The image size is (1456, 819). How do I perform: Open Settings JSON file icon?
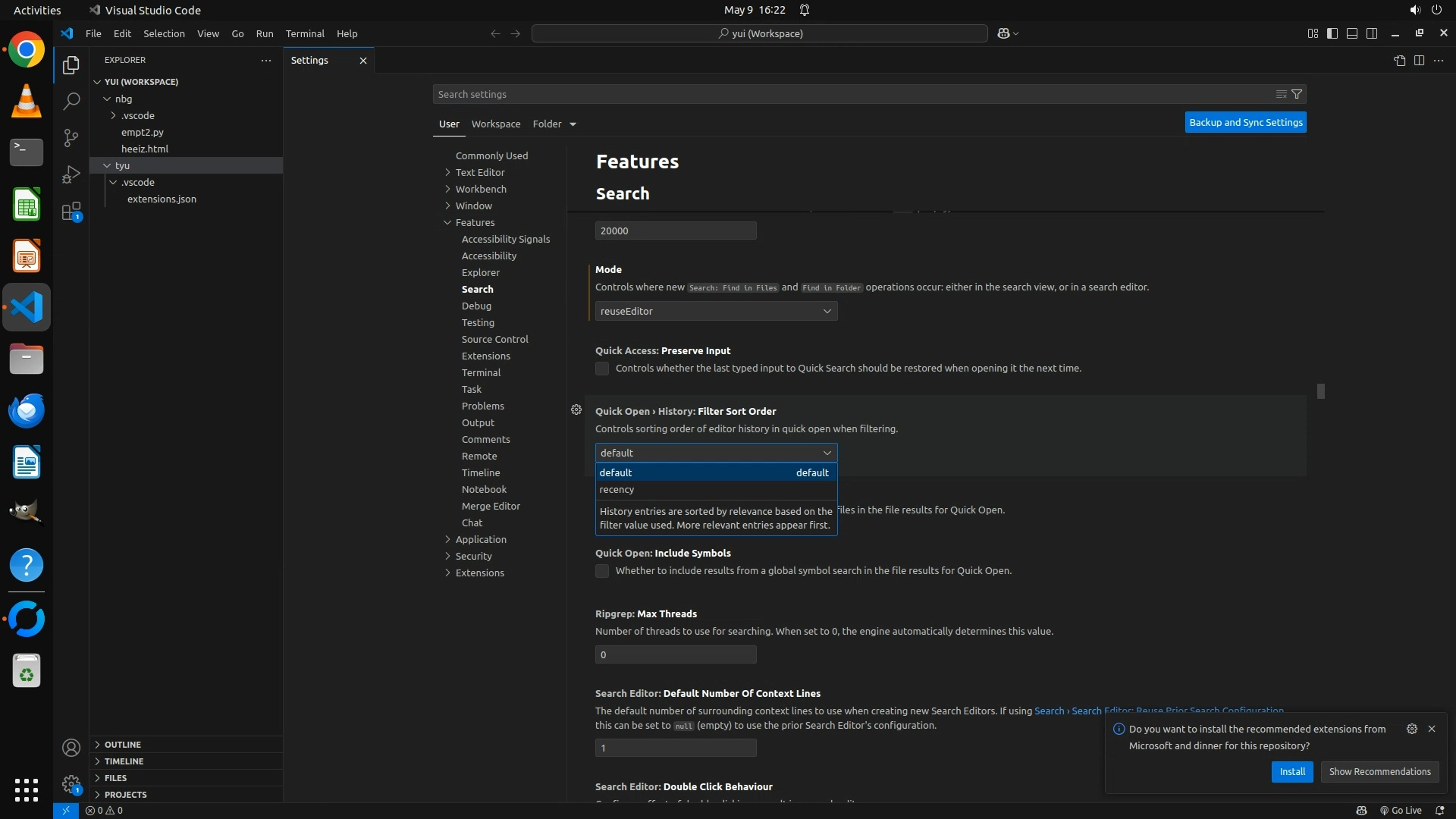pos(1399,61)
